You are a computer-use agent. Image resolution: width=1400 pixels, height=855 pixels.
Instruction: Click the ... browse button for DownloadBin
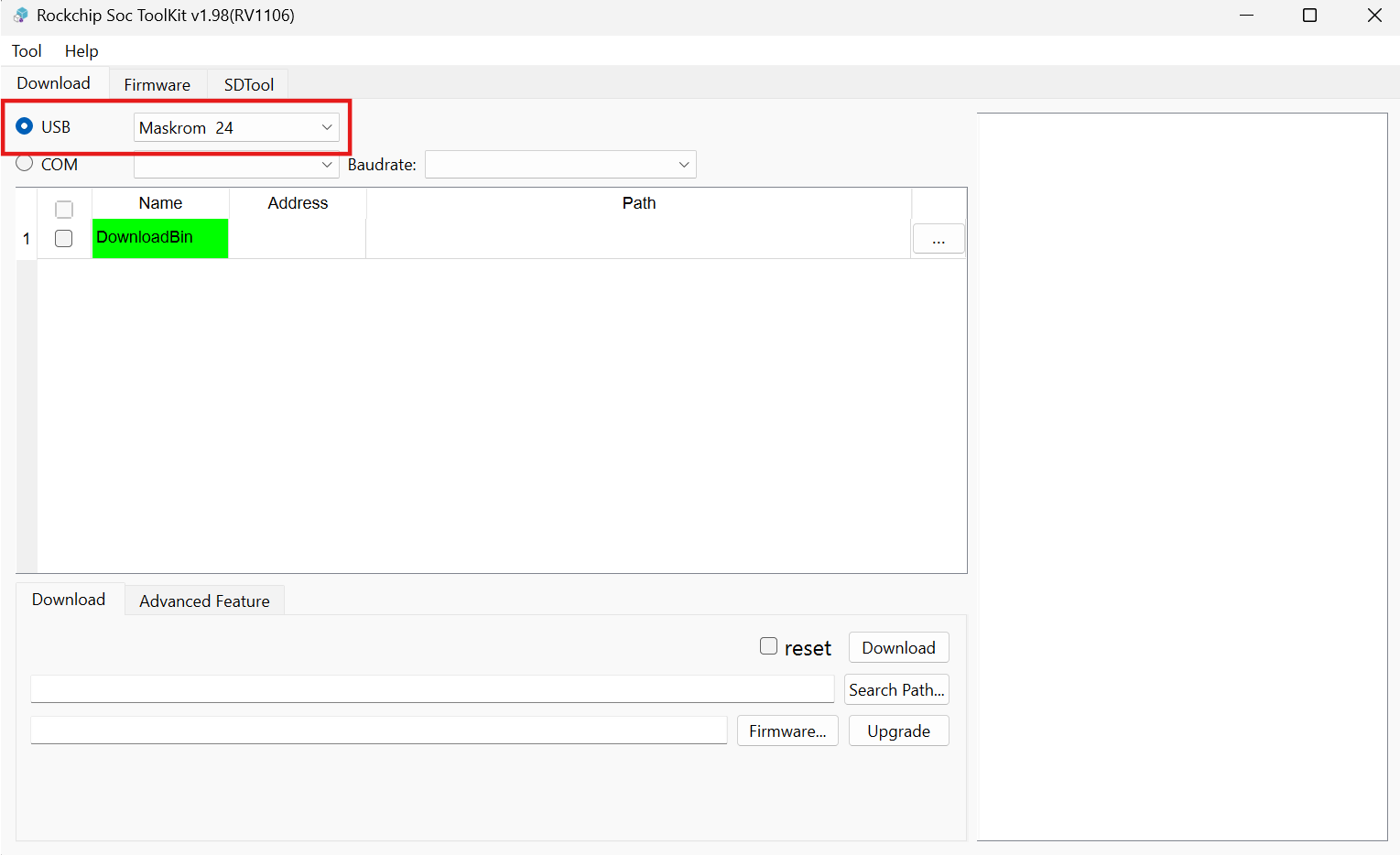pos(939,239)
